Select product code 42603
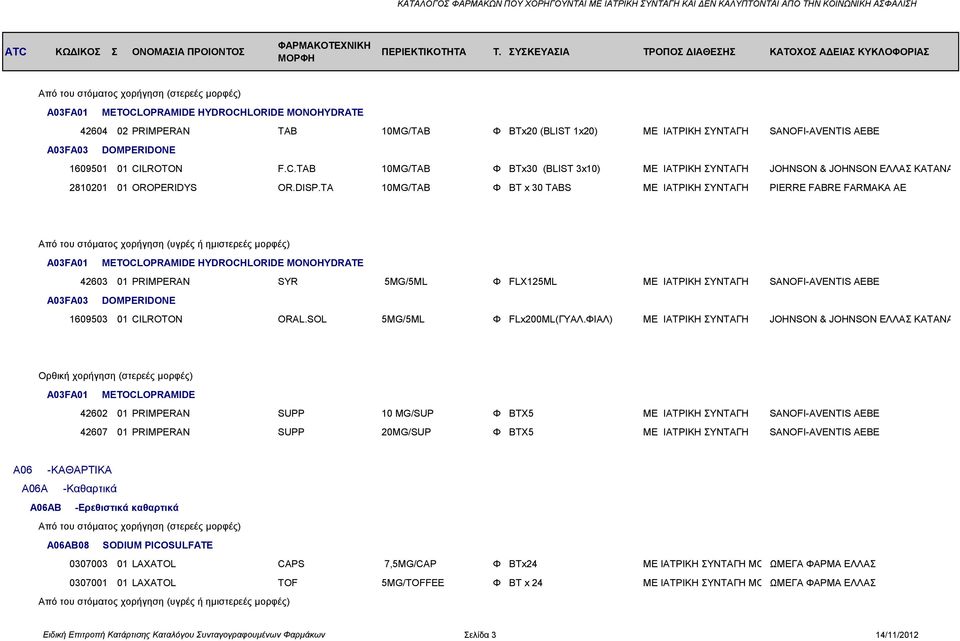Viewport: 960px width, 641px height. pos(94,282)
